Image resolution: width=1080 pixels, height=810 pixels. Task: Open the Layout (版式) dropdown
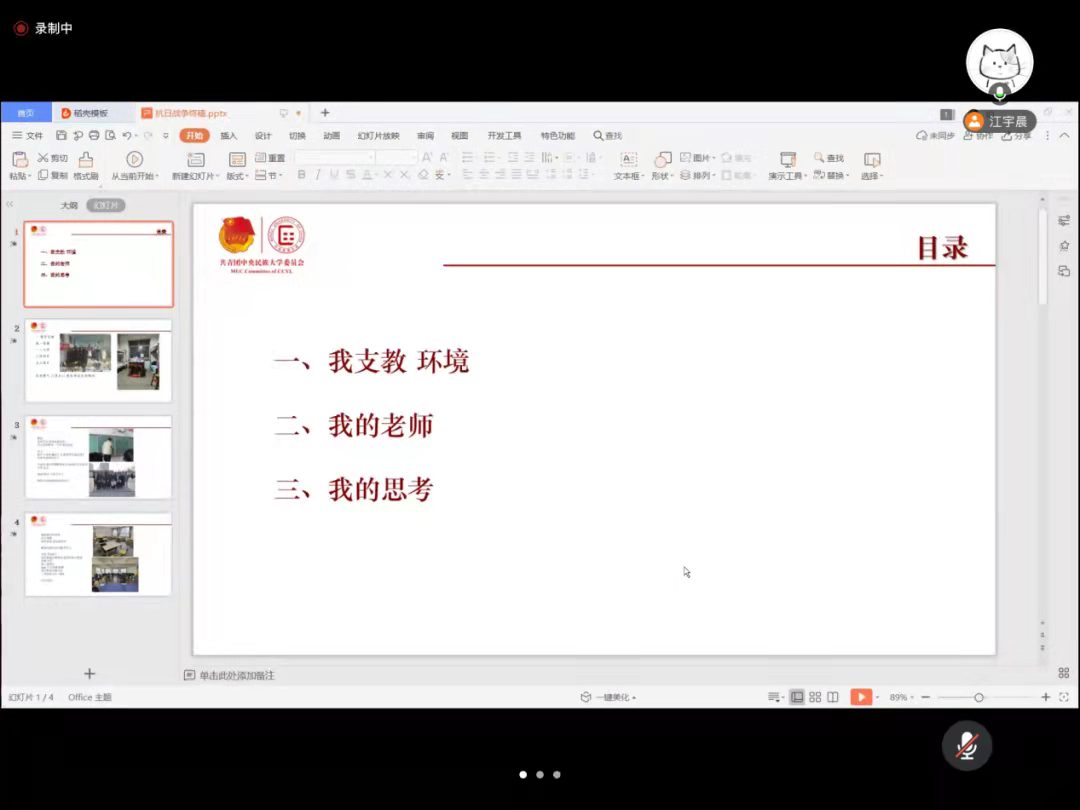coord(238,176)
